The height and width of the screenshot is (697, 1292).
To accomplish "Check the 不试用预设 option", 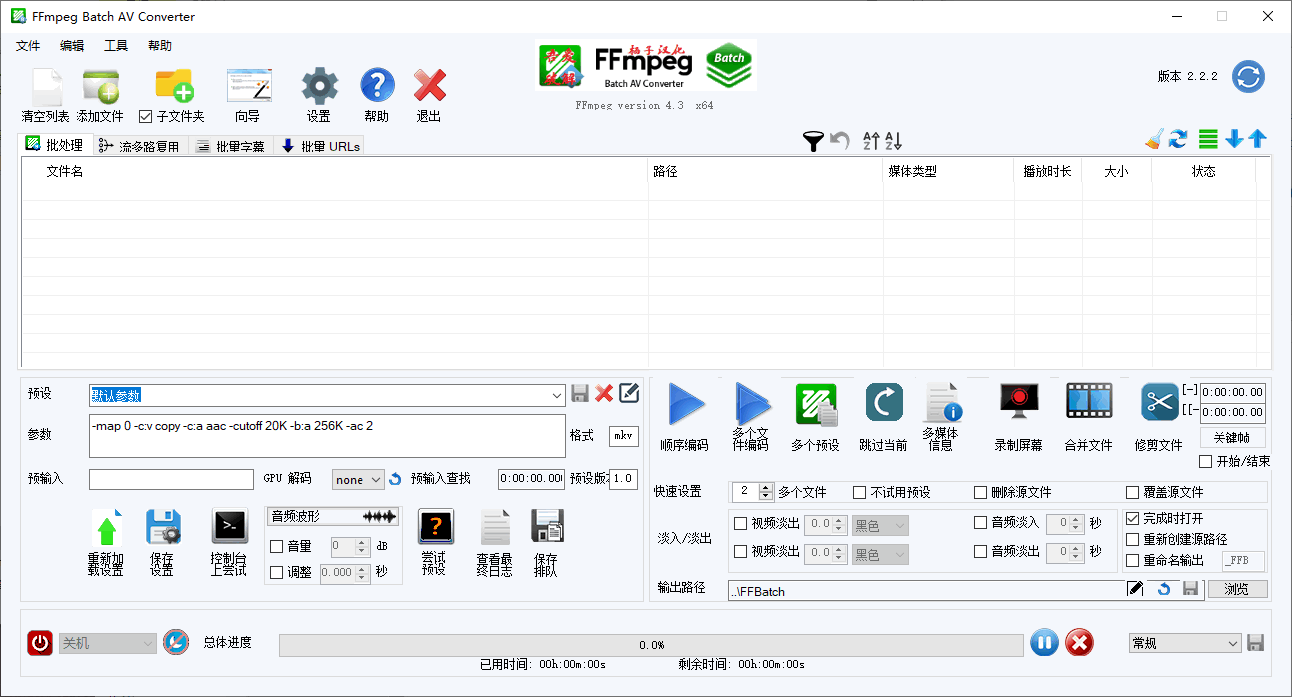I will [x=860, y=493].
